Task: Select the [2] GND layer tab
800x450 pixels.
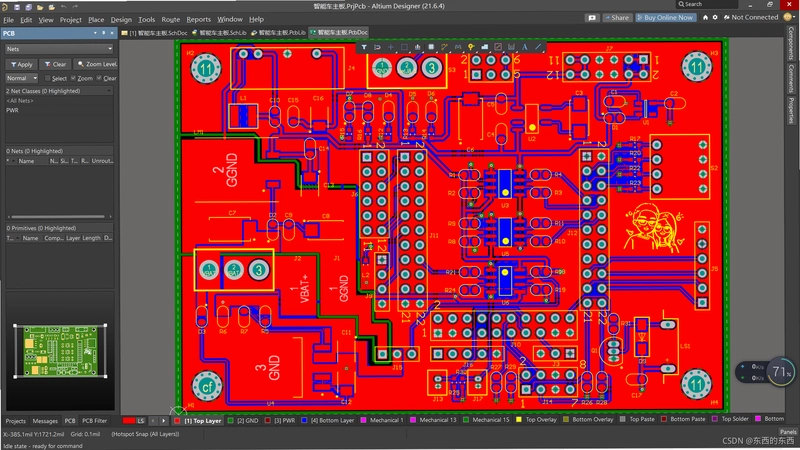Action: pyautogui.click(x=243, y=420)
